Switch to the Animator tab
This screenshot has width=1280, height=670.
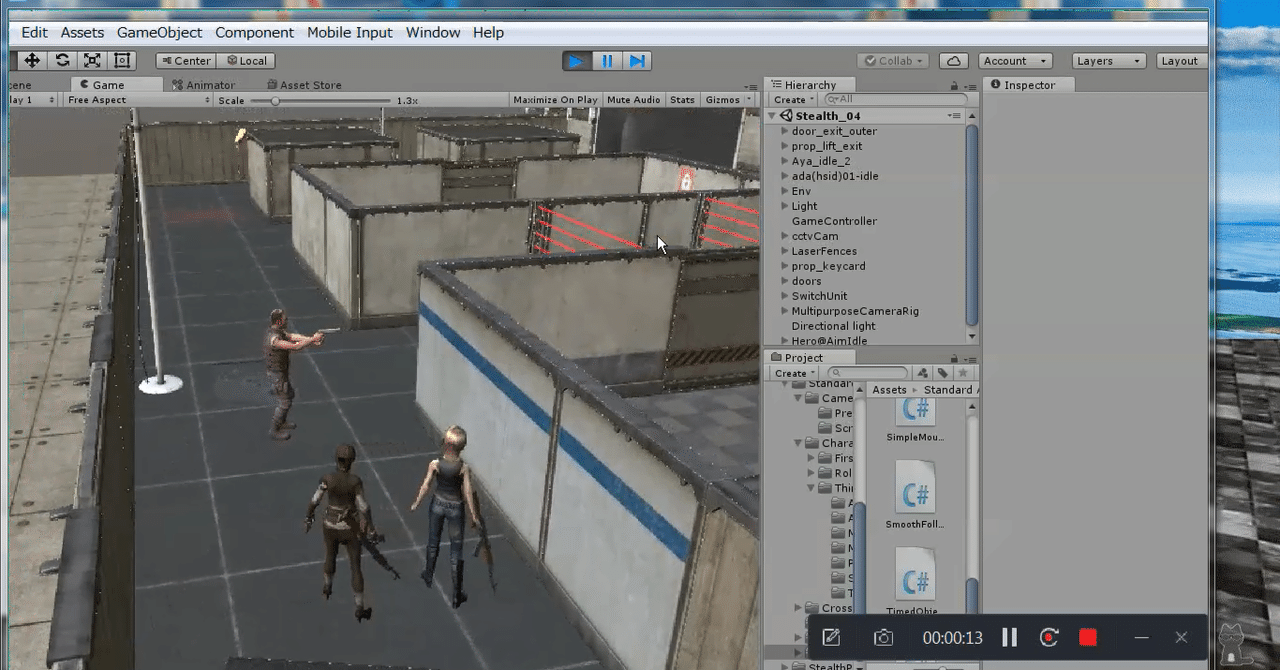pos(210,85)
